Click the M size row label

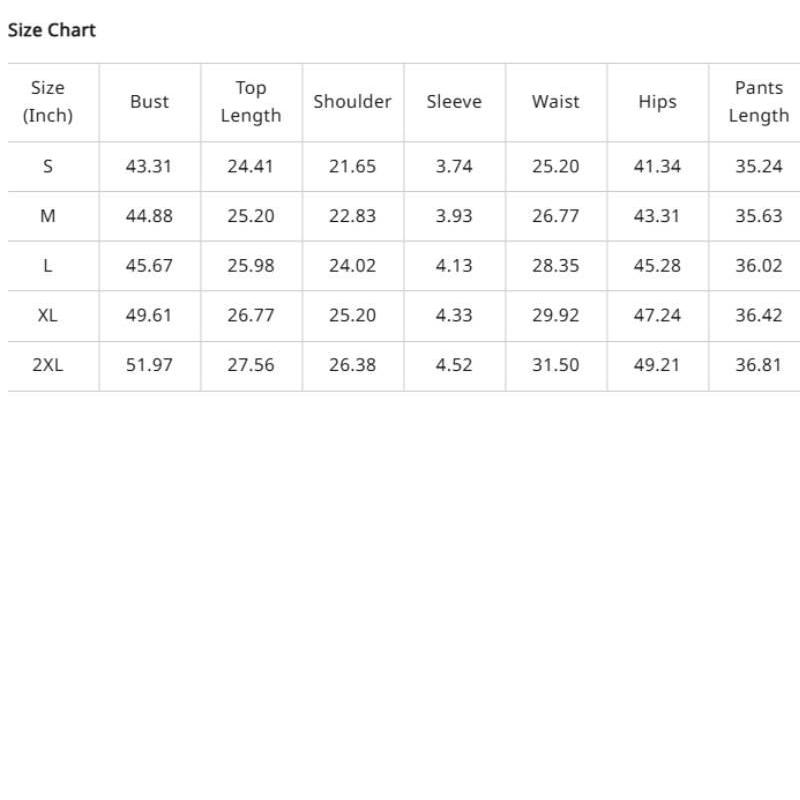click(x=48, y=216)
